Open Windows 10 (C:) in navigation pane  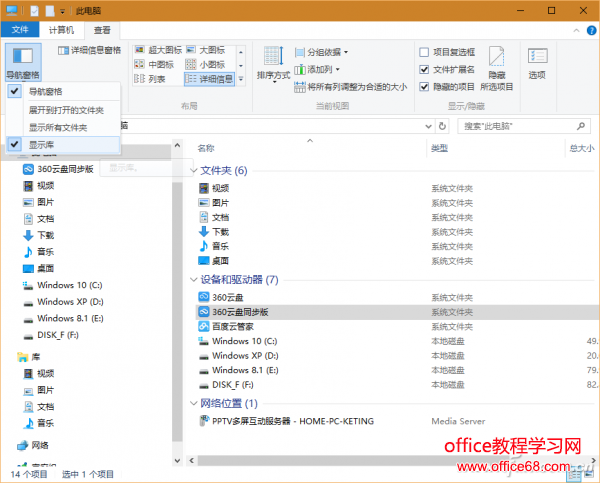click(63, 285)
